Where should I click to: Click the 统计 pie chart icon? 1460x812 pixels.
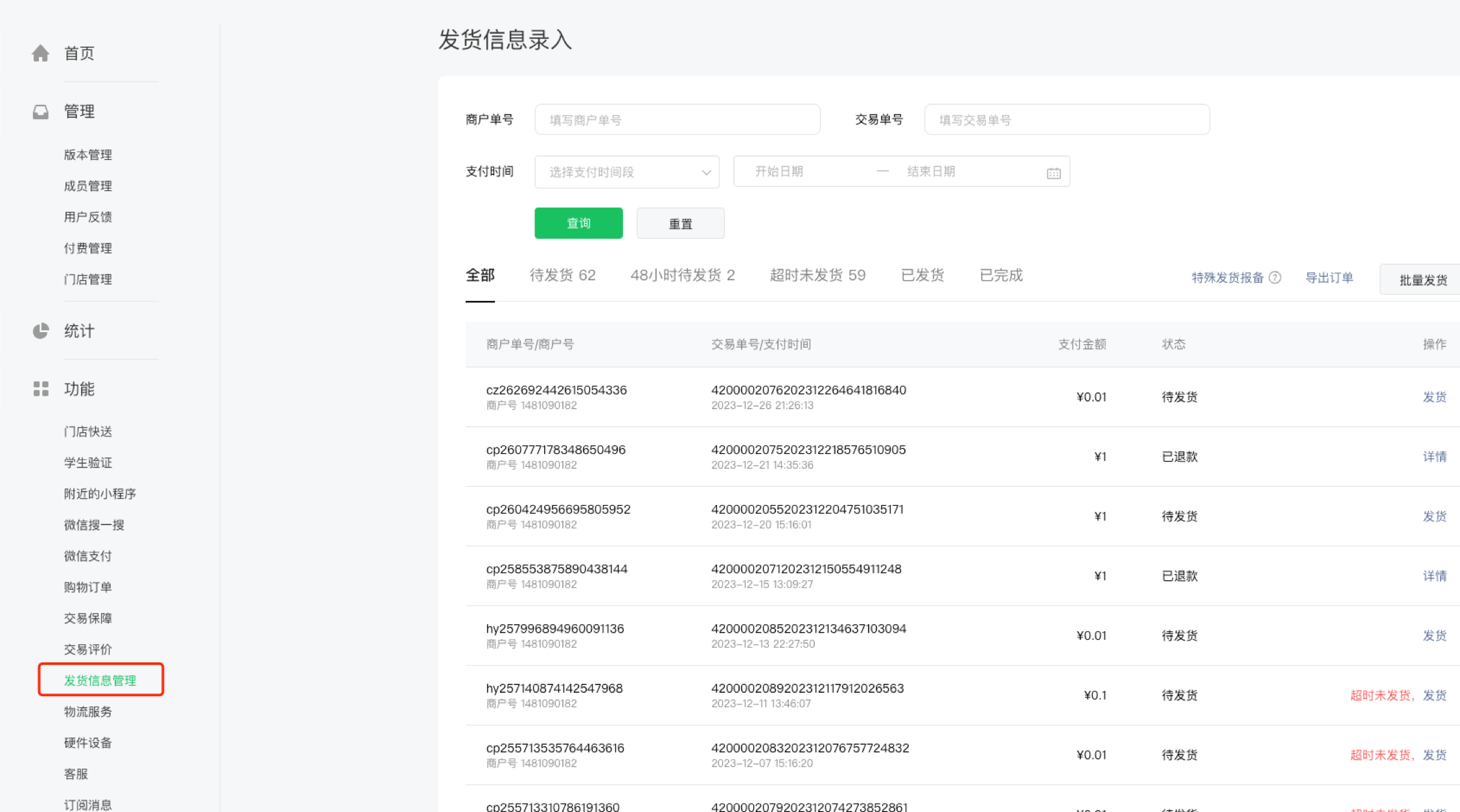click(40, 331)
